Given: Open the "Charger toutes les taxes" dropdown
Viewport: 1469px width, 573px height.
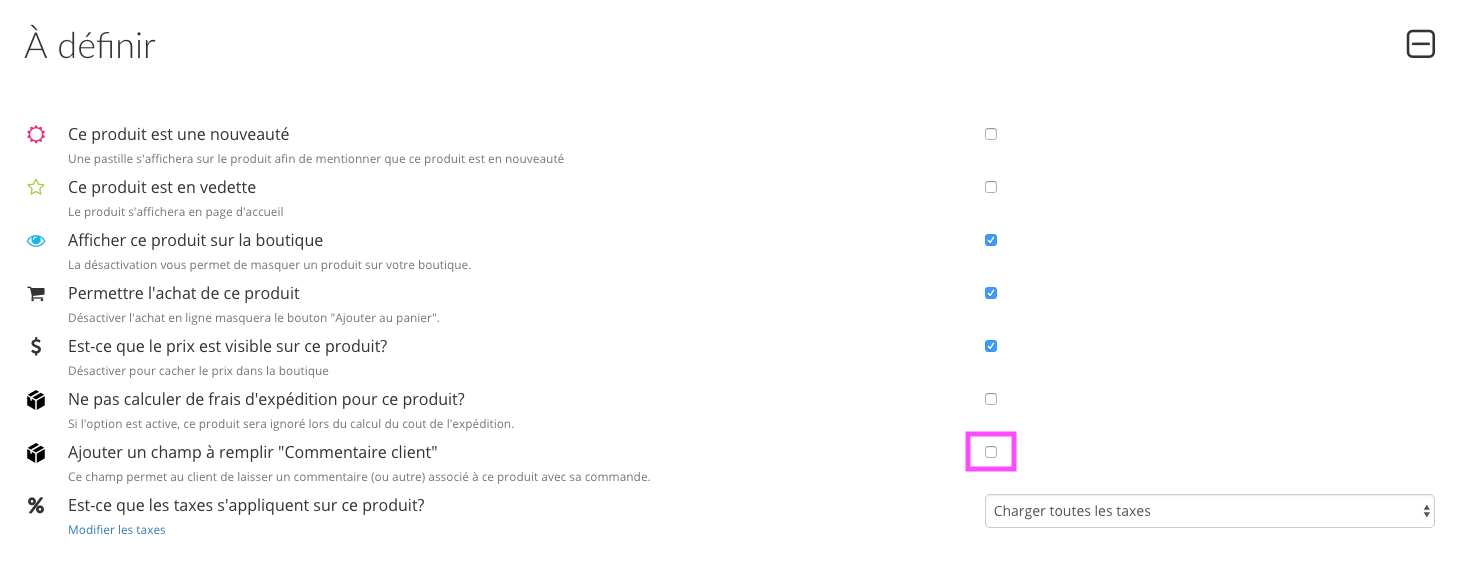Looking at the screenshot, I should (1210, 511).
